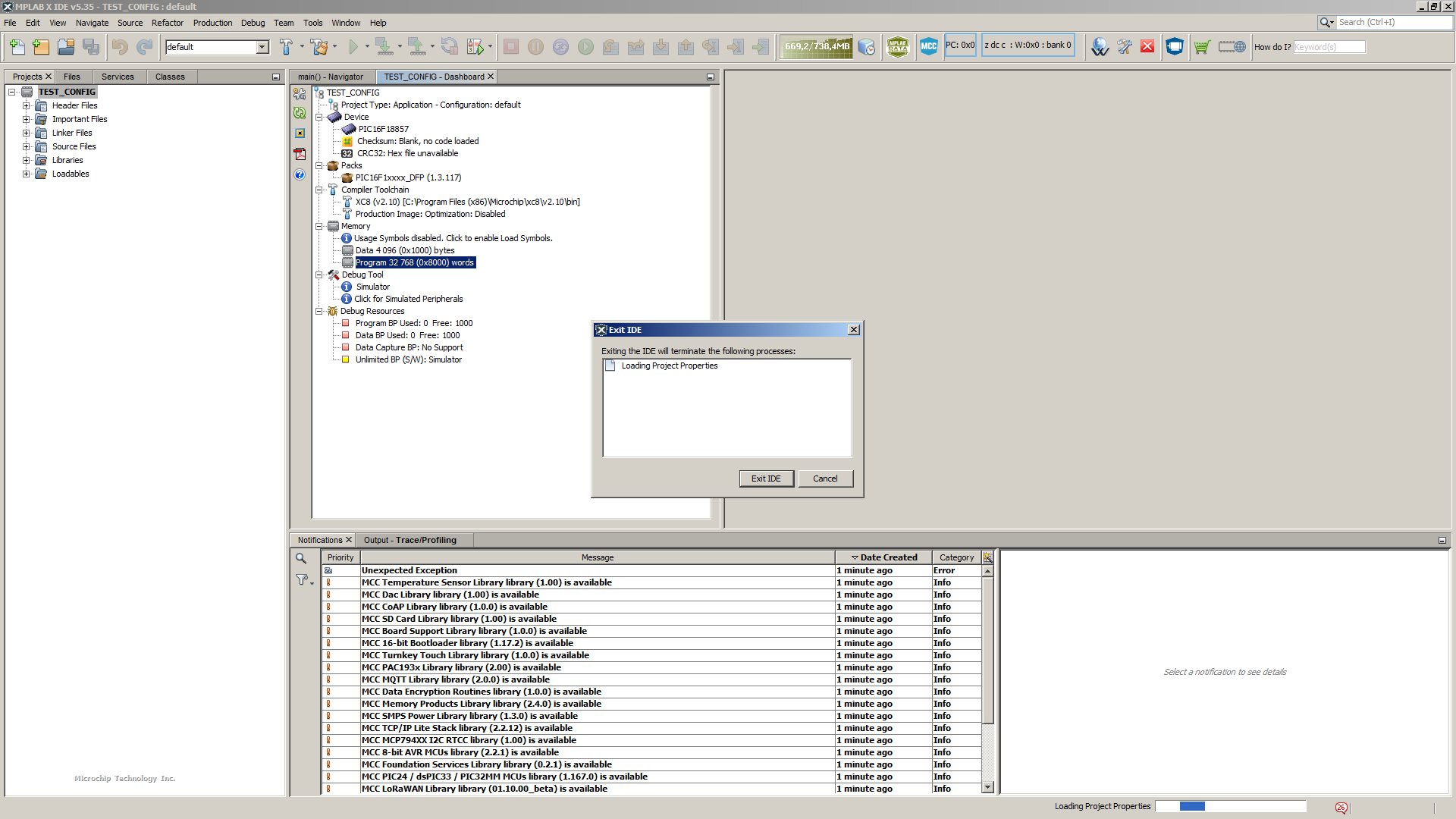Click the Debug Main Project icon
The image size is (1456, 819).
tap(475, 47)
